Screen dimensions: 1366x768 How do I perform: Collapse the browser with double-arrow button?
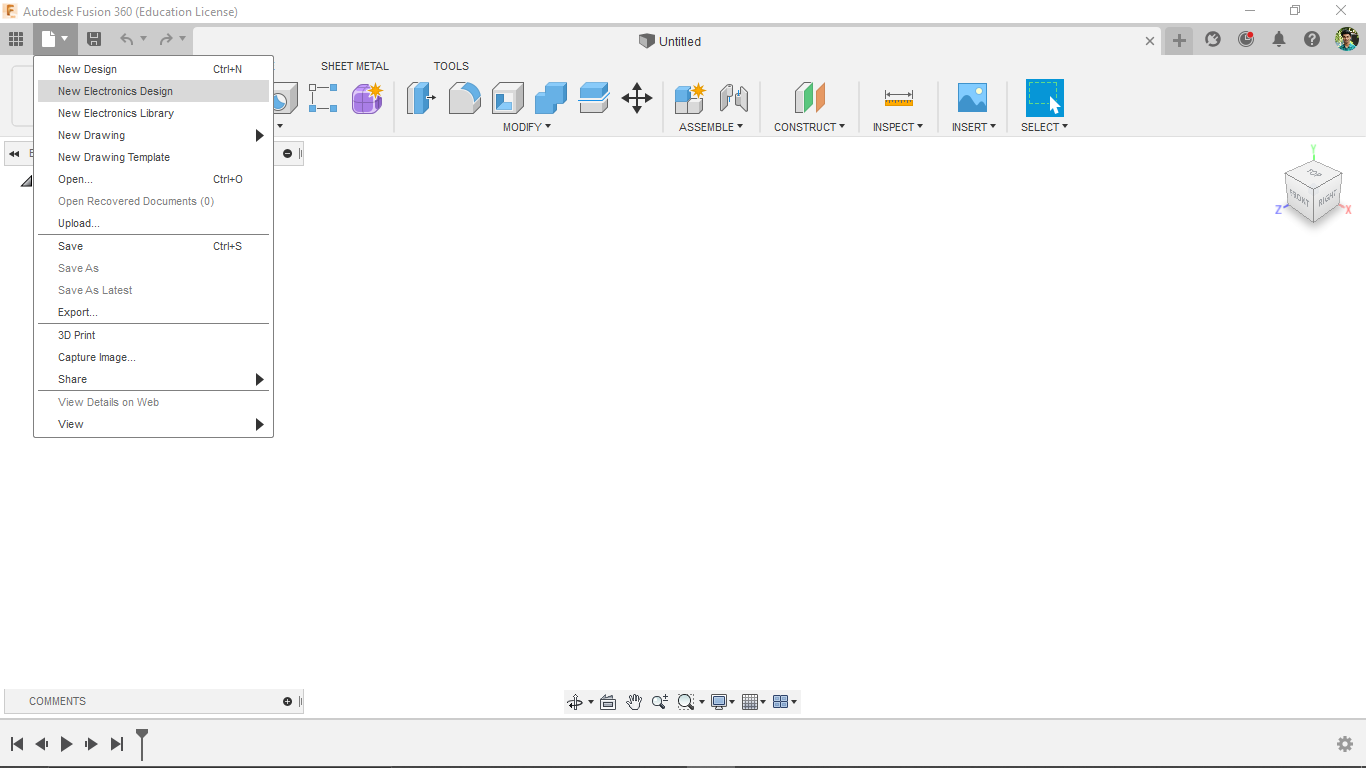tap(15, 154)
